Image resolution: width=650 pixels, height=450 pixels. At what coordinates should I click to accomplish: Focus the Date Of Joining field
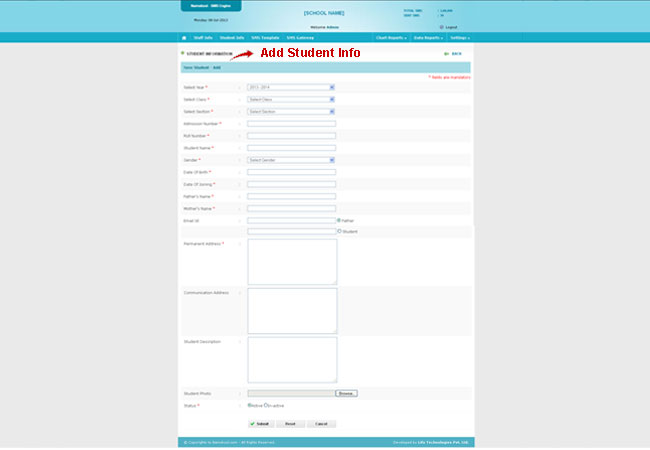(291, 184)
